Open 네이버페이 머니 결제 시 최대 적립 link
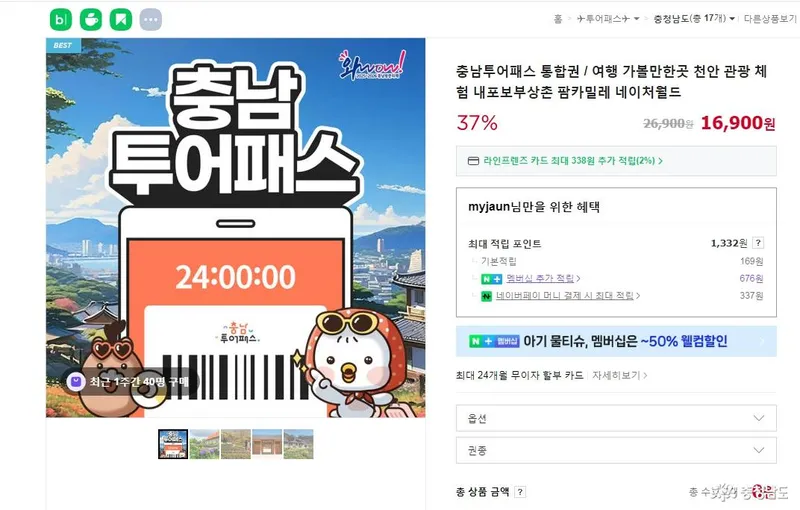800x510 pixels. (x=568, y=296)
